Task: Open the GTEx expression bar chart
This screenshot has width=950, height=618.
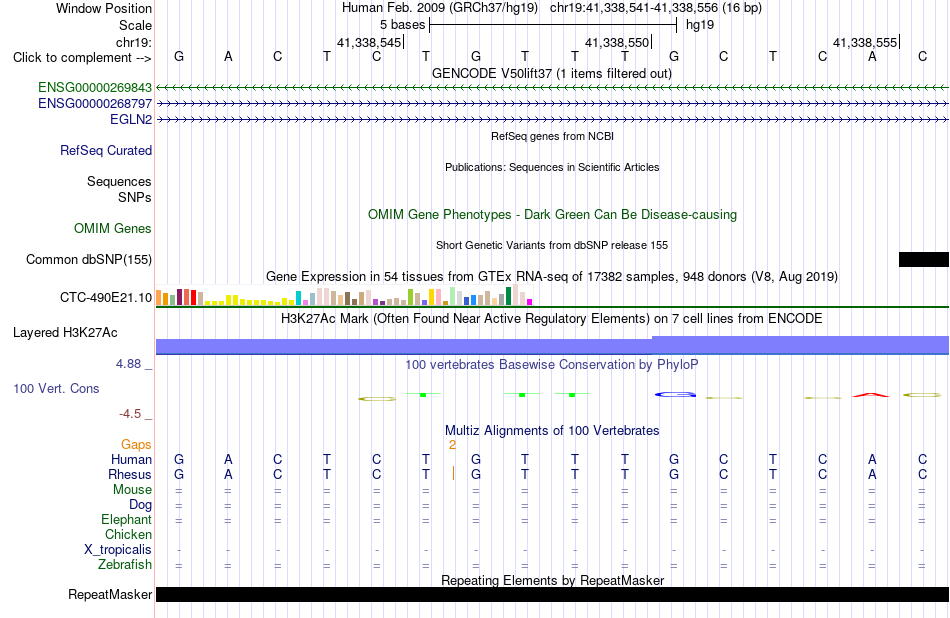Action: (x=344, y=296)
